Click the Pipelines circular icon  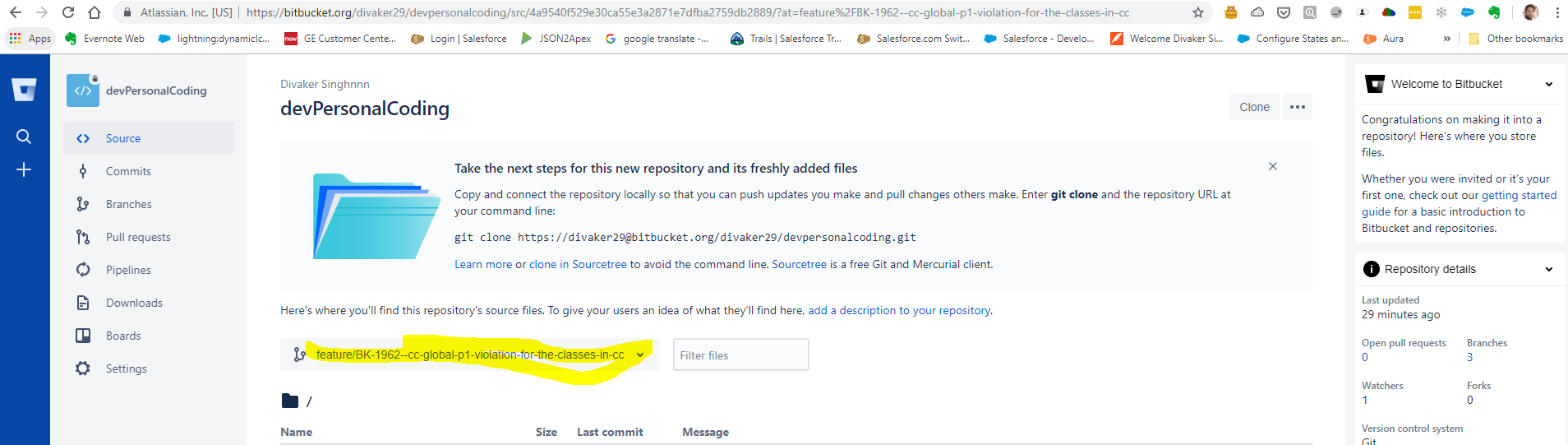(83, 270)
